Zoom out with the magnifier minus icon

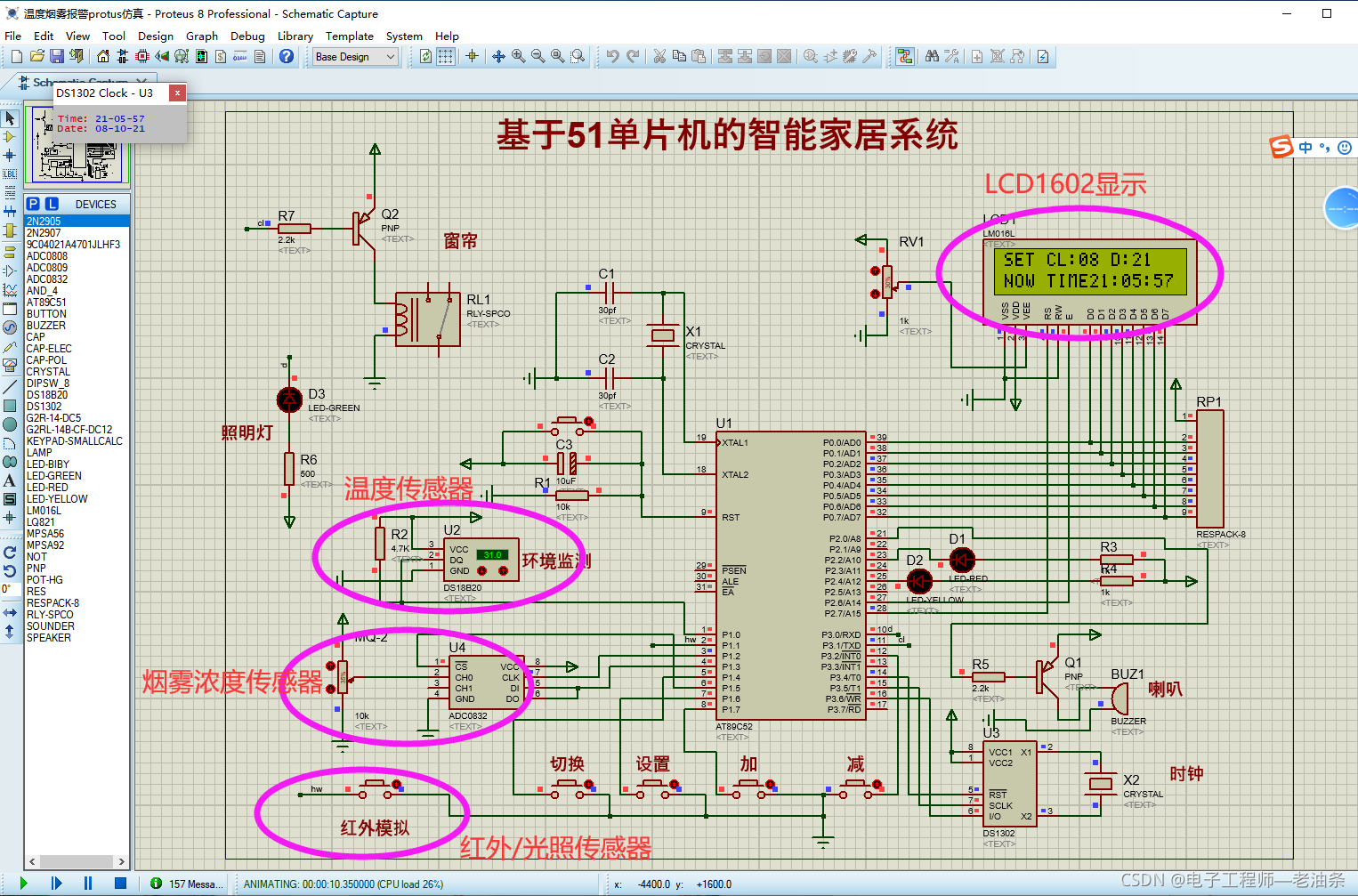(538, 56)
